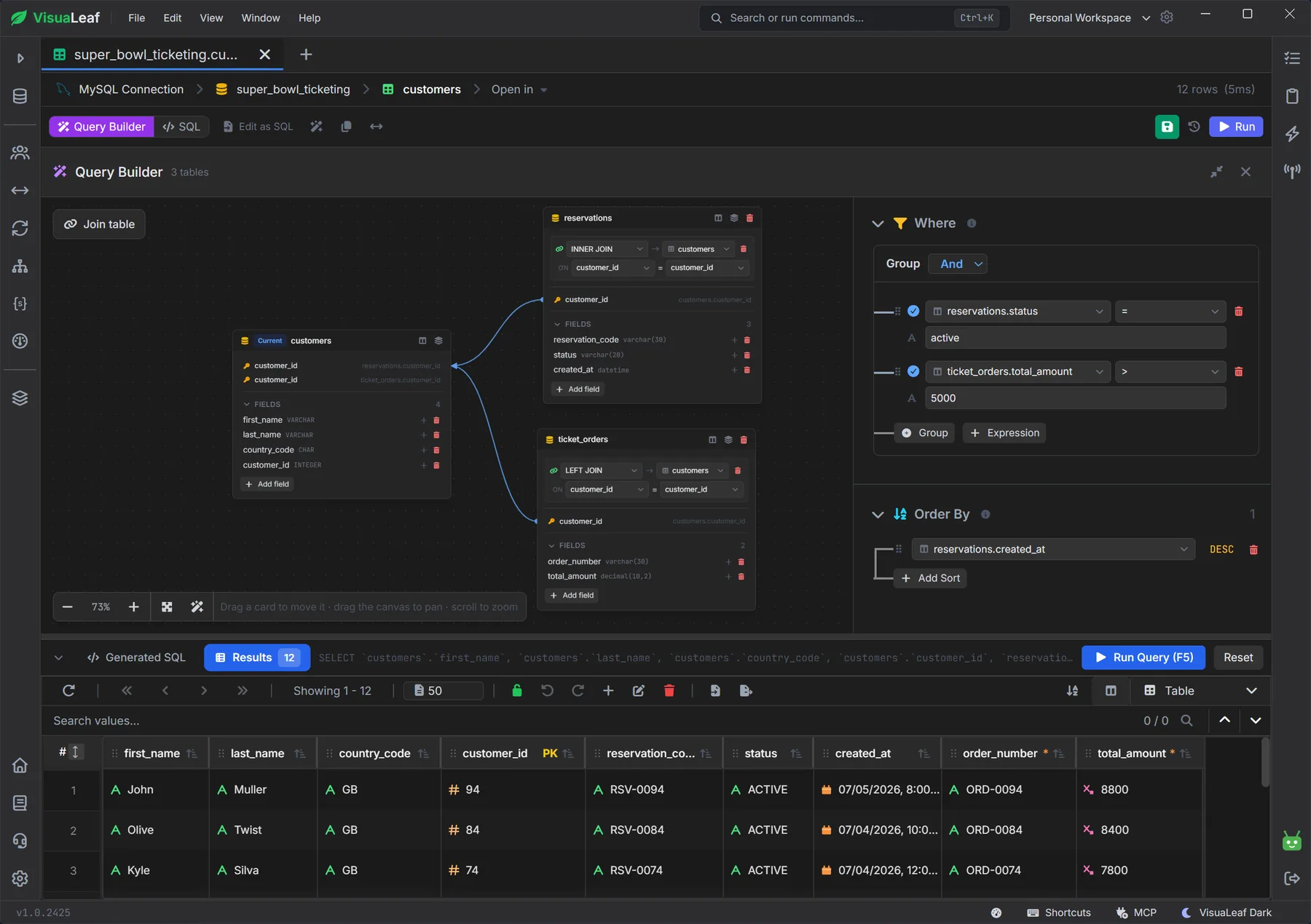Open the users icon in left sidebar
Viewport: 1311px width, 924px height.
click(20, 152)
